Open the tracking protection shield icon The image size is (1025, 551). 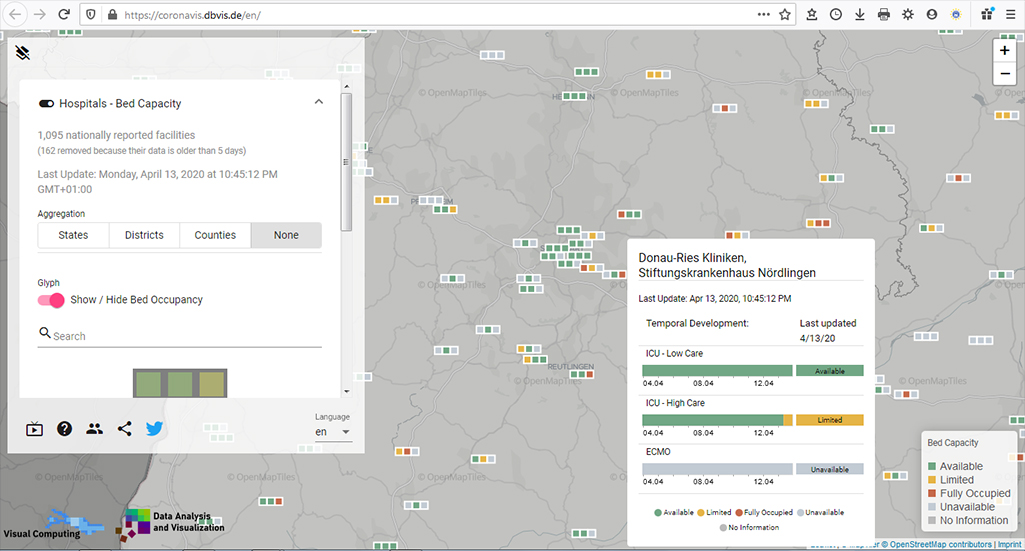[91, 14]
